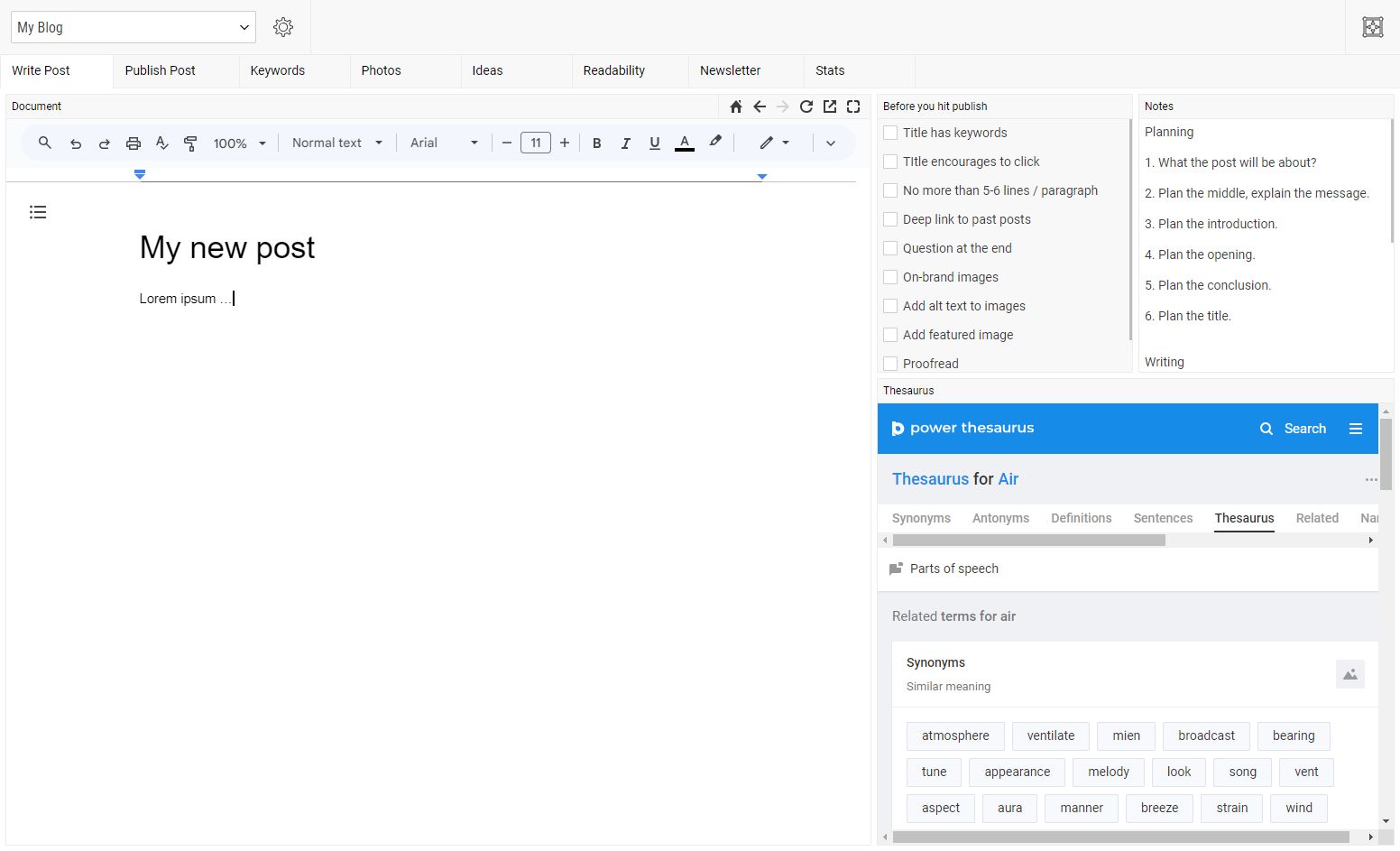This screenshot has width=1400, height=851.
Task: Open the document outline icon in the margin
Action: [38, 212]
